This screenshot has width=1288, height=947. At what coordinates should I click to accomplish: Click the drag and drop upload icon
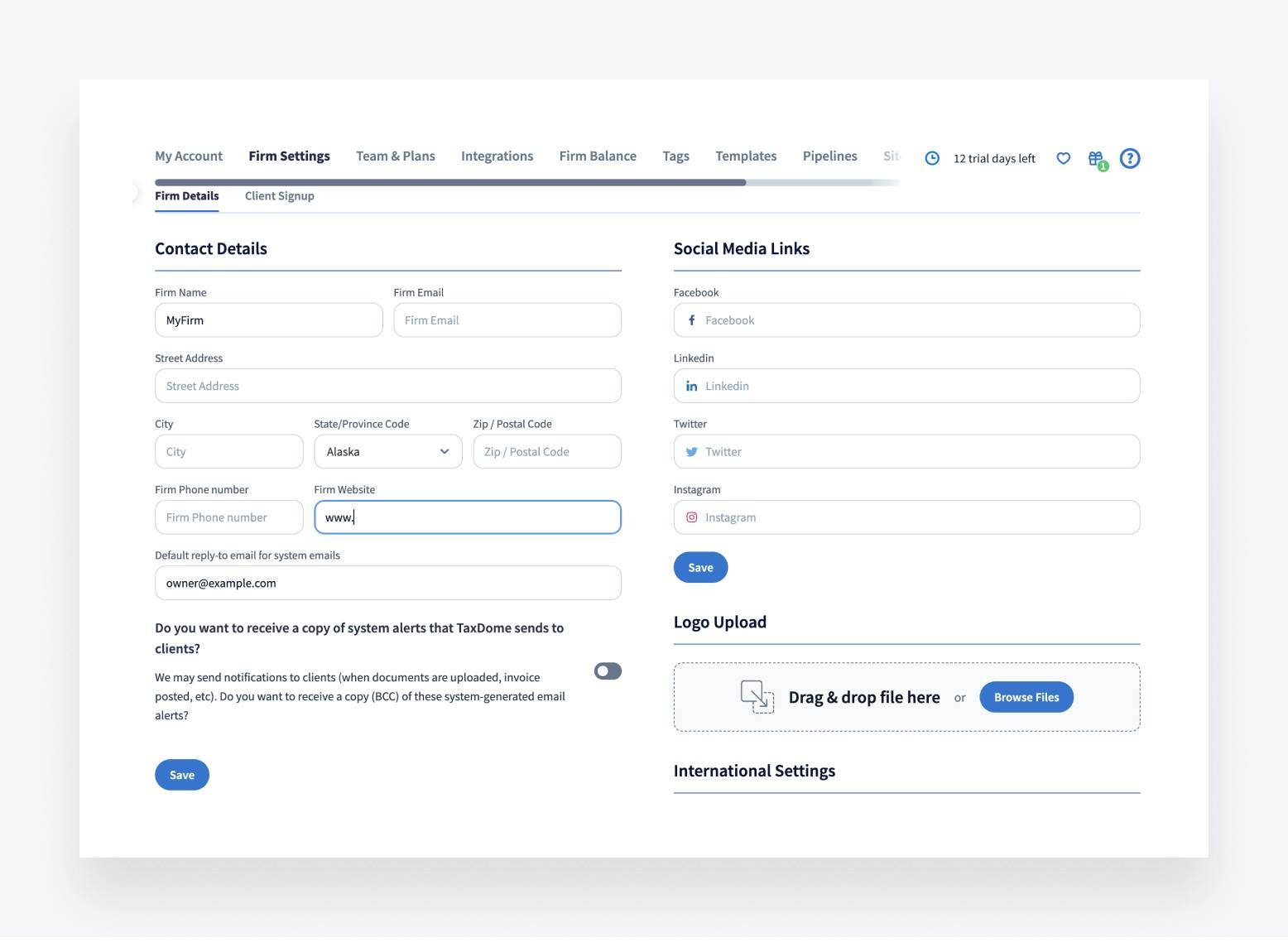[x=757, y=697]
